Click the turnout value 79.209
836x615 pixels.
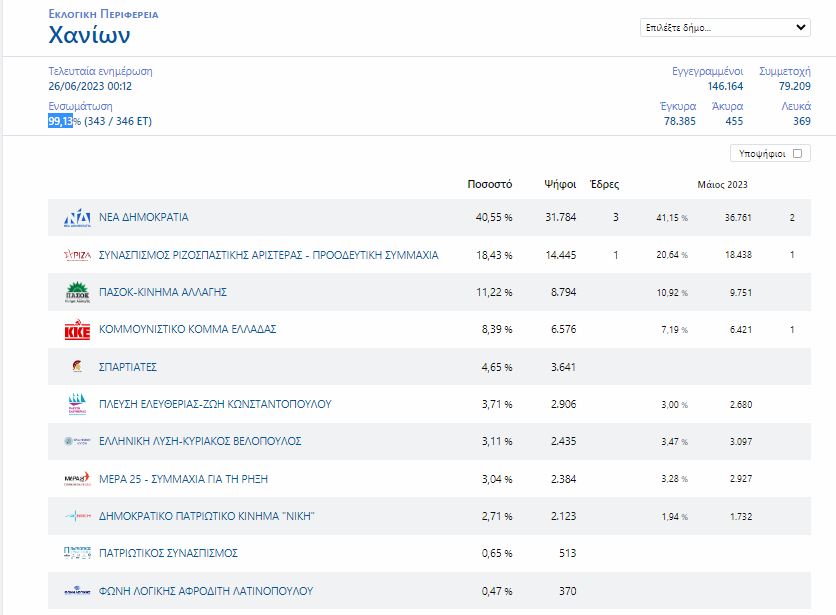coord(794,86)
